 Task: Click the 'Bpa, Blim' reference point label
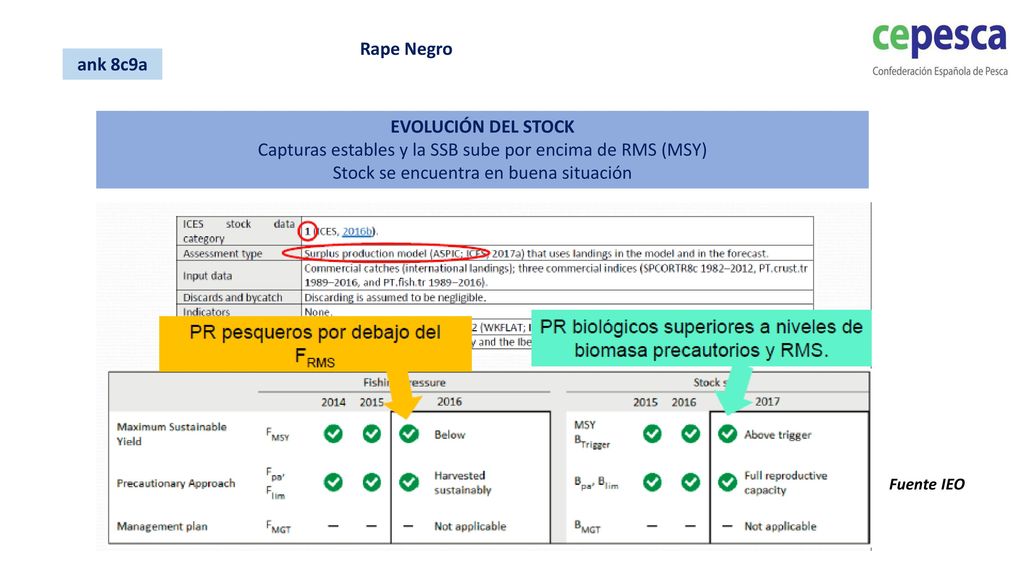point(596,483)
